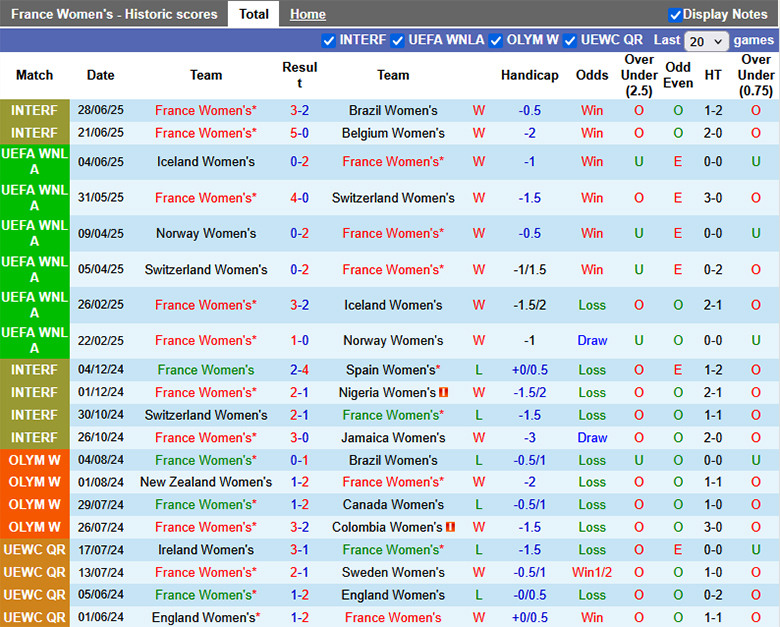The width and height of the screenshot is (780, 627).
Task: Click the 0-1 result against Brazil Women's
Action: (x=299, y=460)
